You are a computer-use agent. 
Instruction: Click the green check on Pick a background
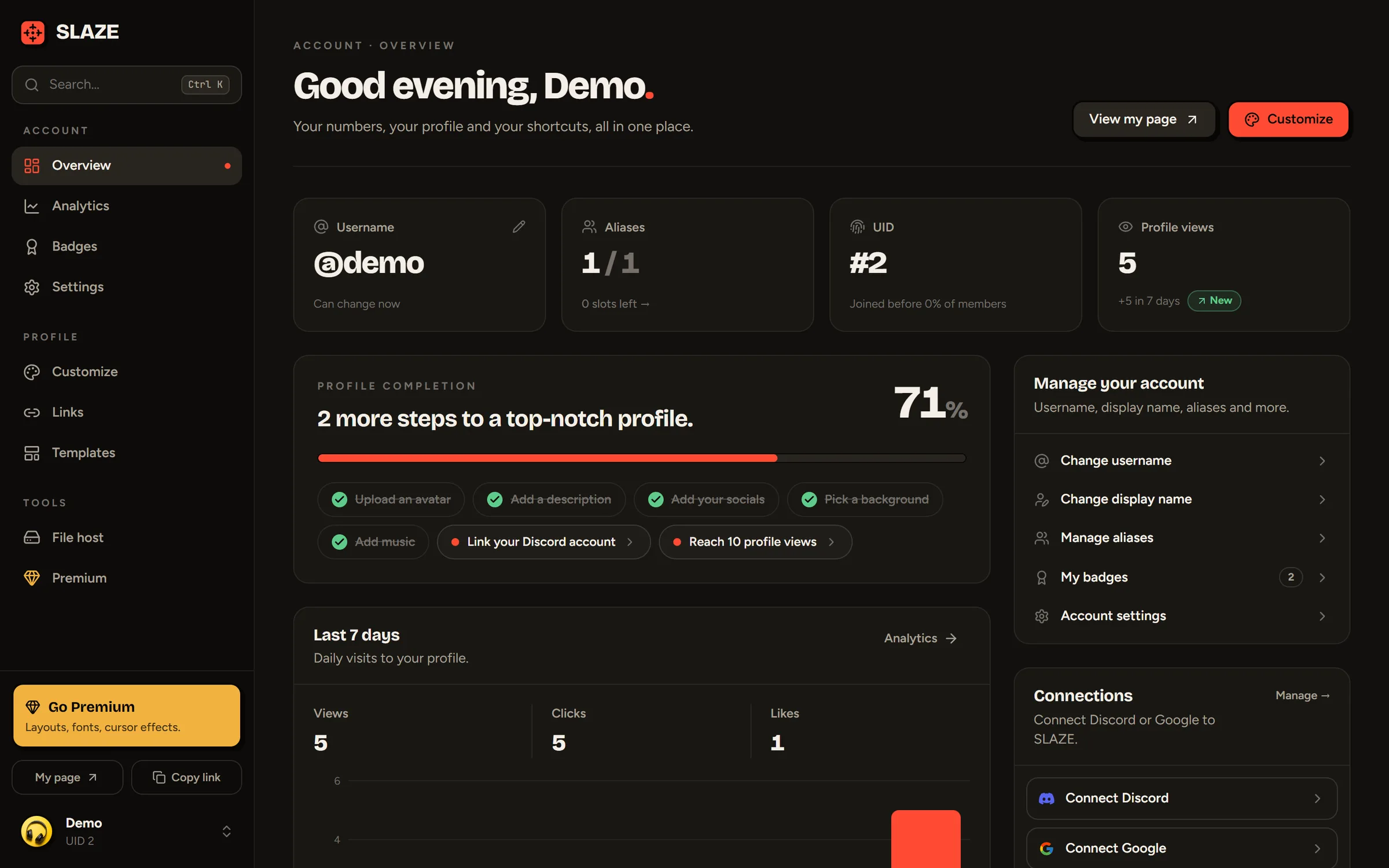[x=809, y=499]
